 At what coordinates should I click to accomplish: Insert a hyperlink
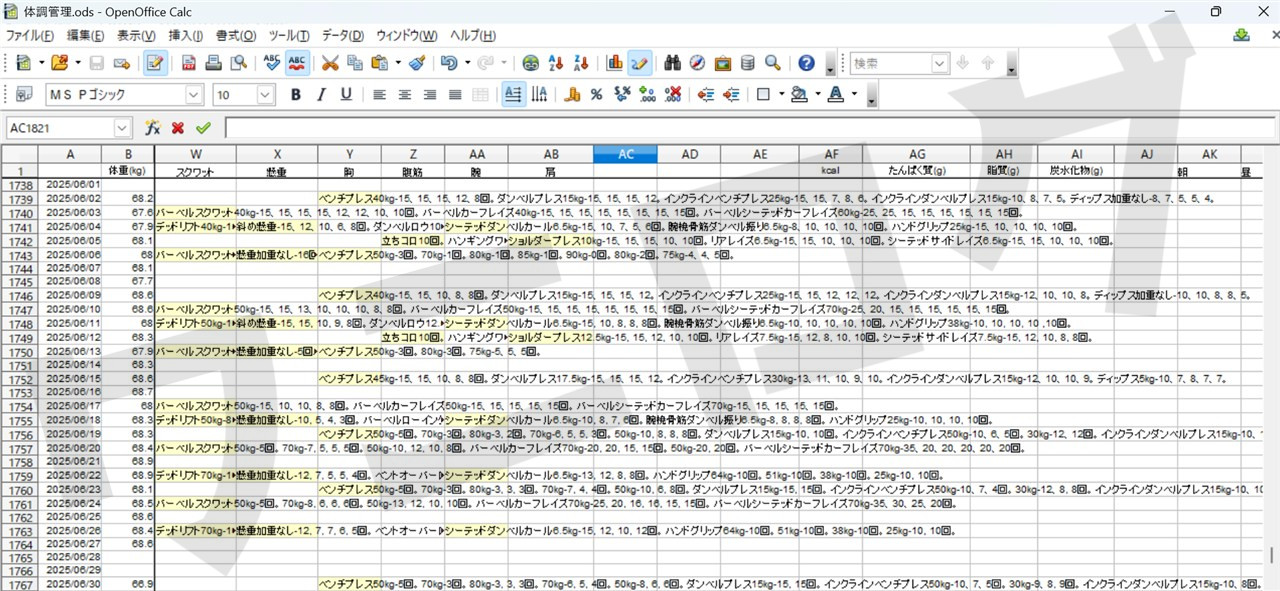[531, 63]
